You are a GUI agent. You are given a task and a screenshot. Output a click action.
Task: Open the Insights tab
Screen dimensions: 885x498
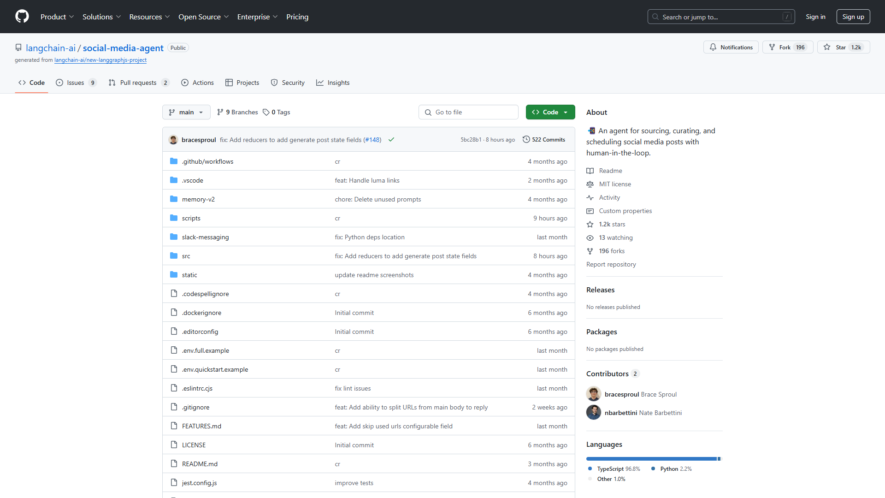click(333, 82)
